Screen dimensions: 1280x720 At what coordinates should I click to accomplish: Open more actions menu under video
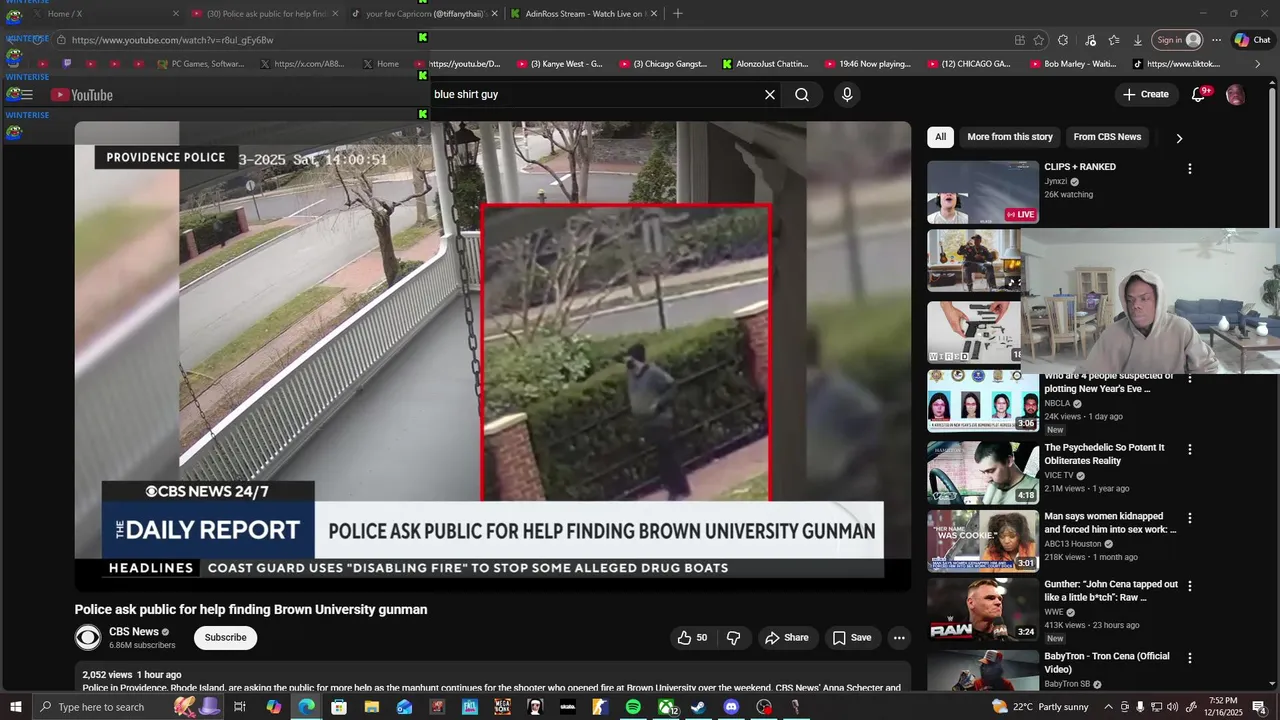coord(899,638)
